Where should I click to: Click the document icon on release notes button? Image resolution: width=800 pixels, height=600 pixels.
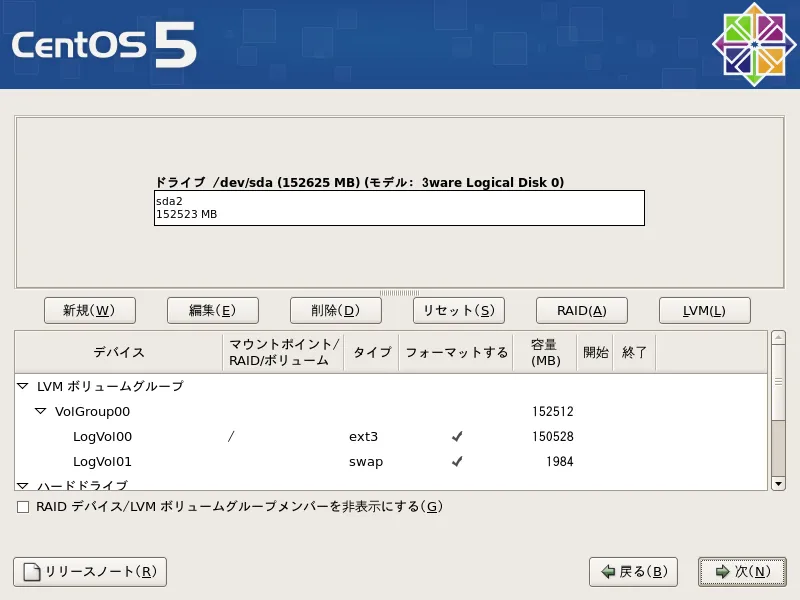[x=32, y=572]
